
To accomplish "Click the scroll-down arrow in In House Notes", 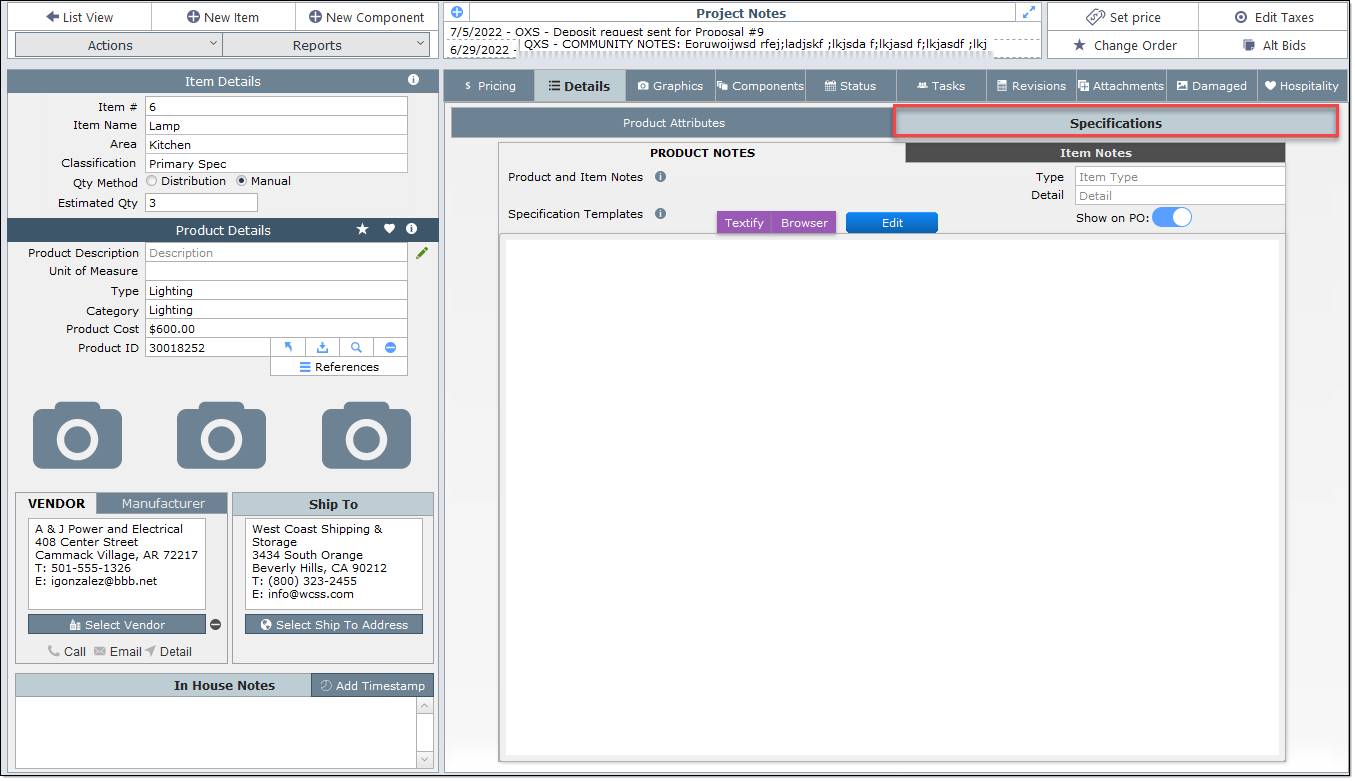I will 424,762.
